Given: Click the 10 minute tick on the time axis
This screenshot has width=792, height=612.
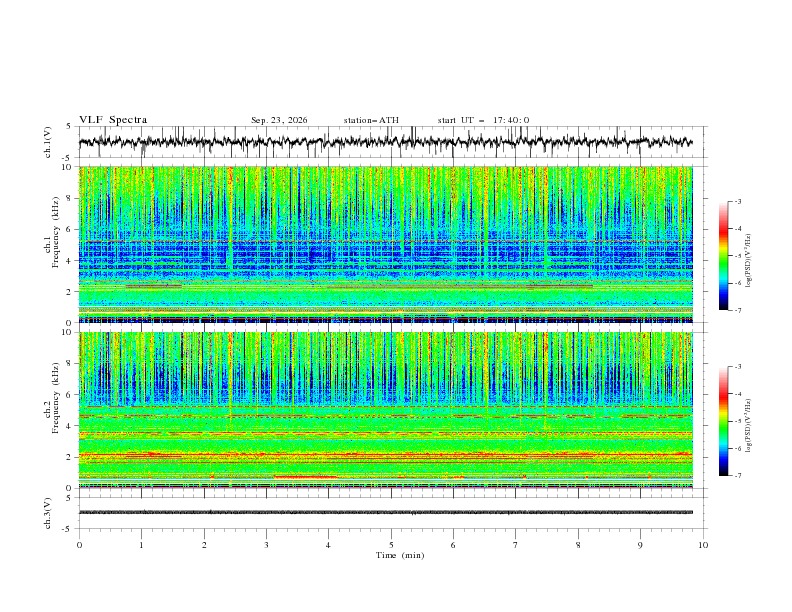Looking at the screenshot, I should click(x=703, y=545).
